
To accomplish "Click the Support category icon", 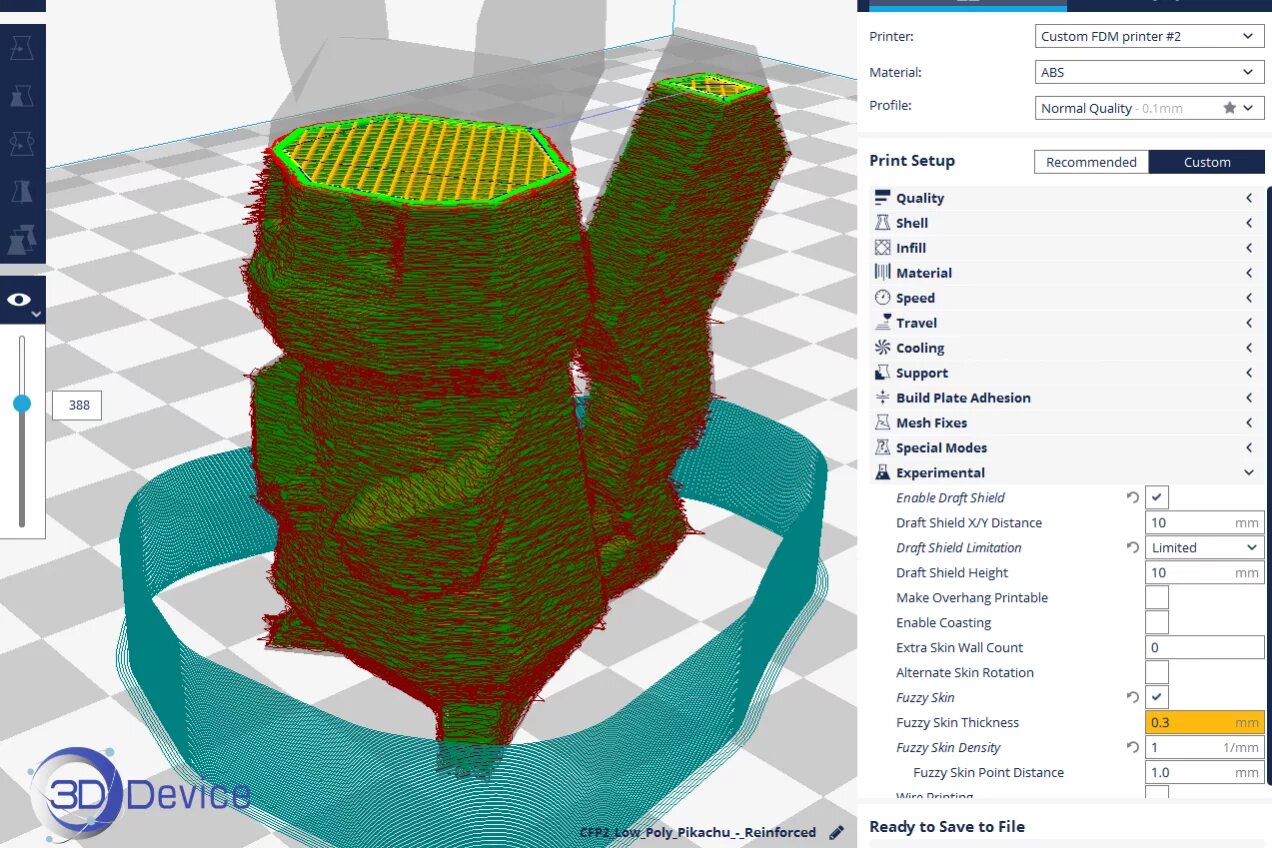I will coord(882,373).
